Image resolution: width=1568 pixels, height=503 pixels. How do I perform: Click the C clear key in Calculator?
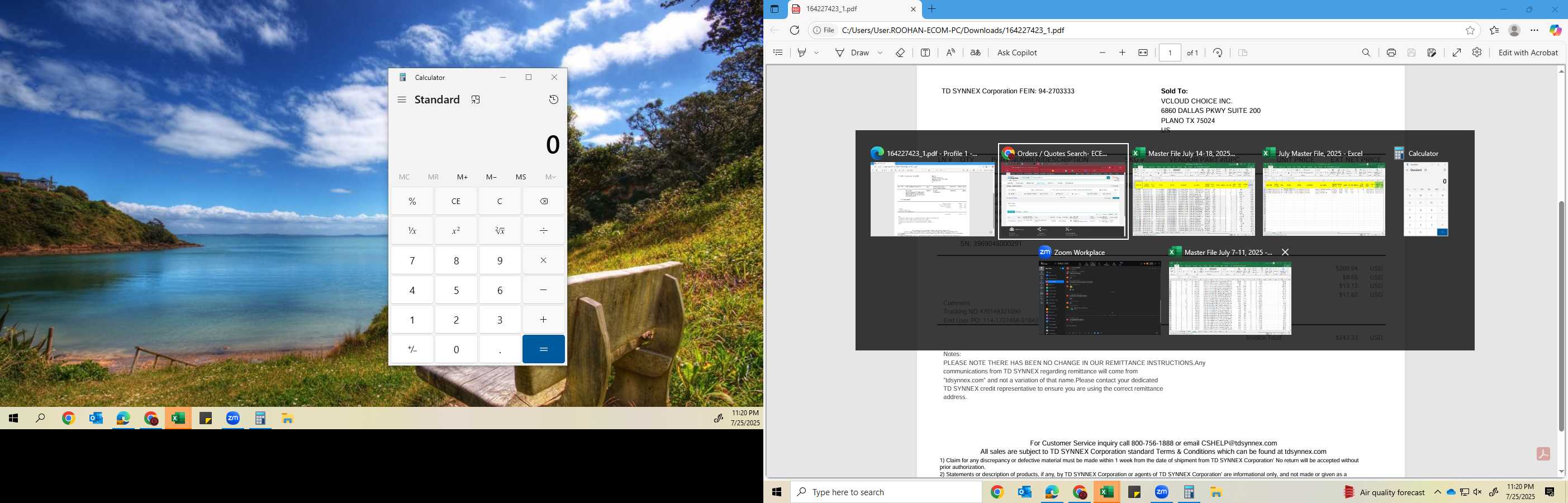(x=500, y=201)
